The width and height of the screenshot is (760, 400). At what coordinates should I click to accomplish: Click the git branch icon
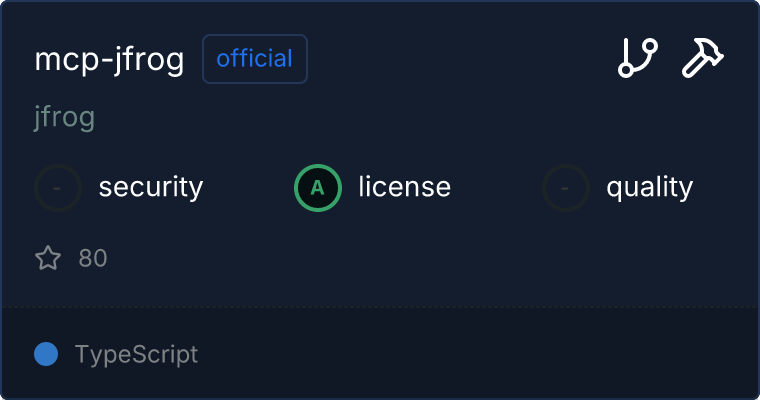click(x=637, y=58)
